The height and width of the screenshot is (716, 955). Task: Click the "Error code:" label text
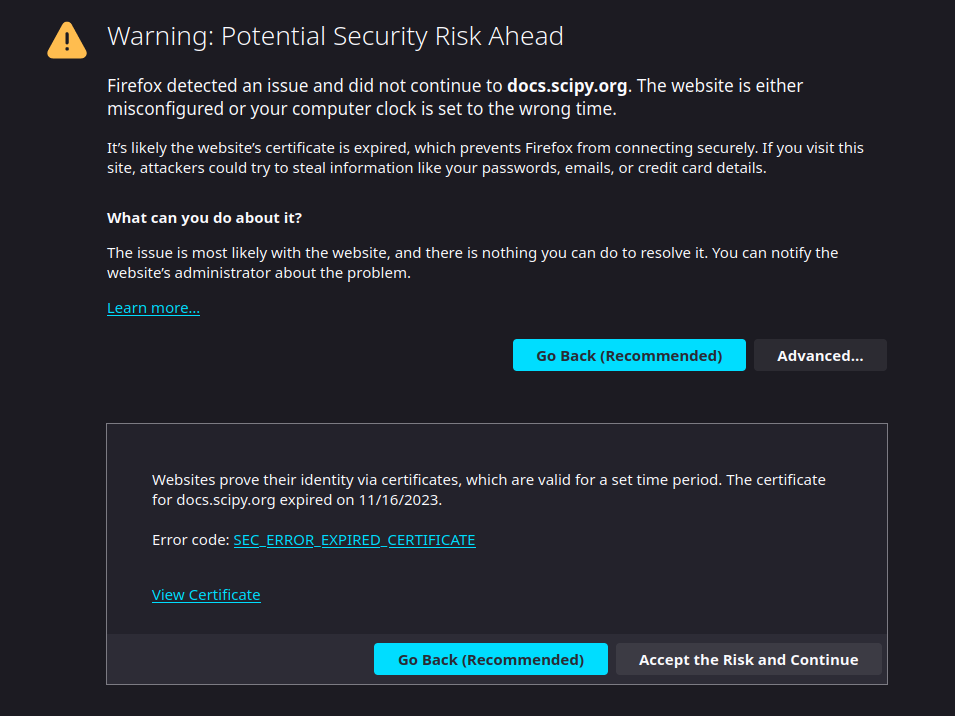click(x=190, y=540)
